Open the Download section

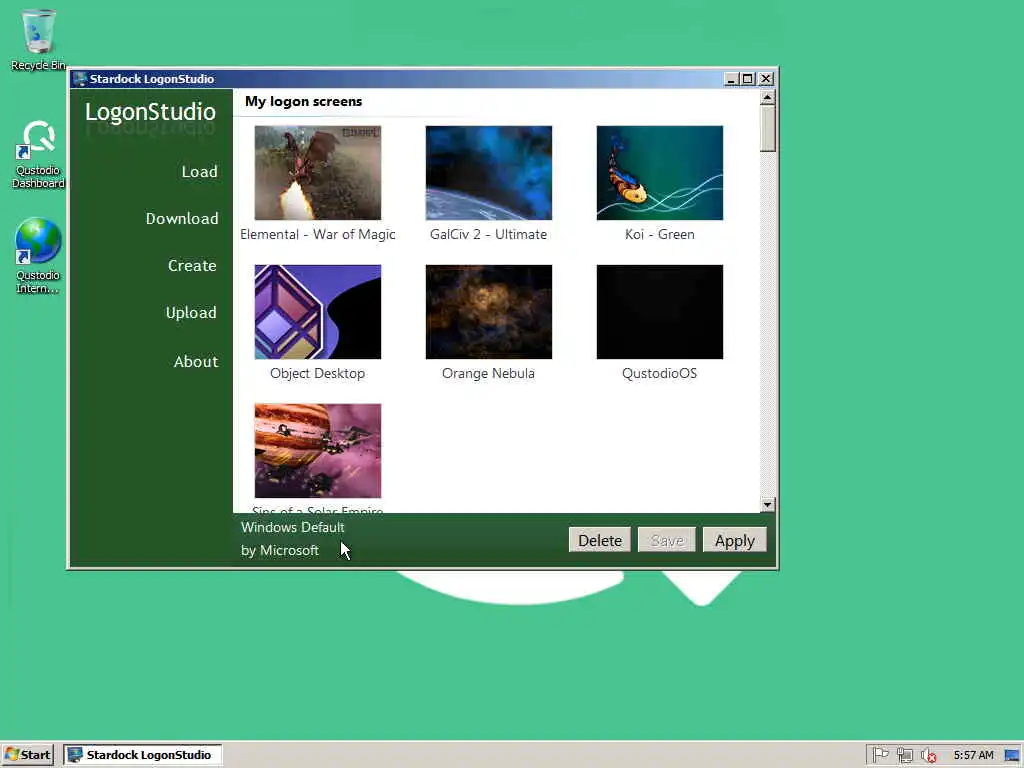pos(182,219)
